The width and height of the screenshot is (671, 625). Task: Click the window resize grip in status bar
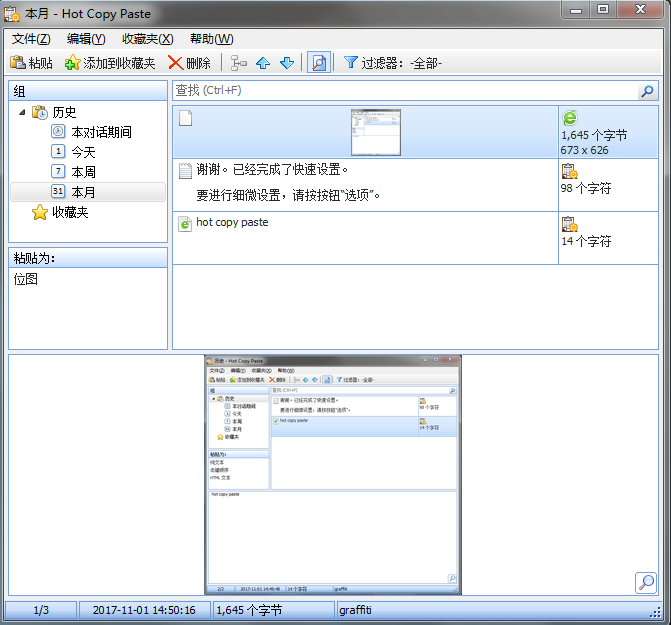pyautogui.click(x=656, y=613)
